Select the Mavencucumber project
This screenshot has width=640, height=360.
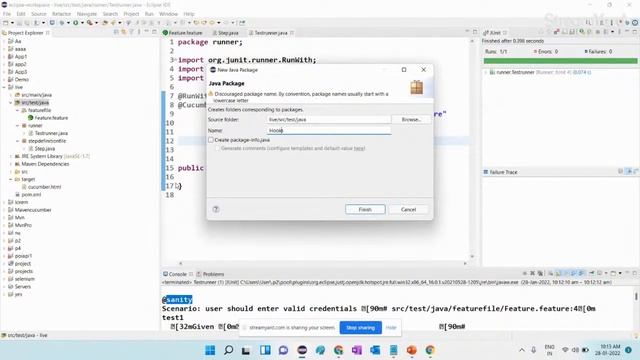[x=29, y=210]
